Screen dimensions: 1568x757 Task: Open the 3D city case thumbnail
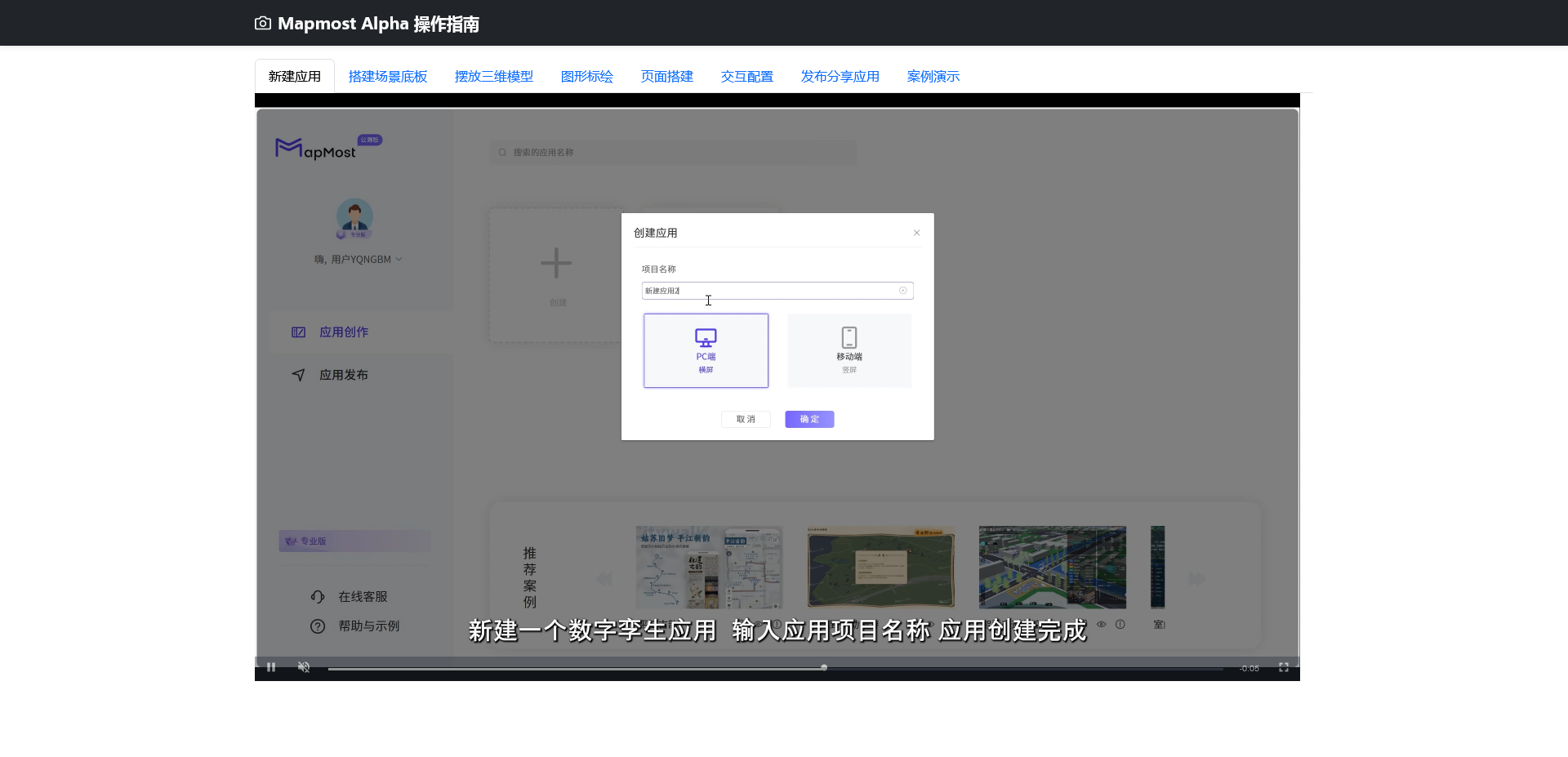tap(1052, 568)
